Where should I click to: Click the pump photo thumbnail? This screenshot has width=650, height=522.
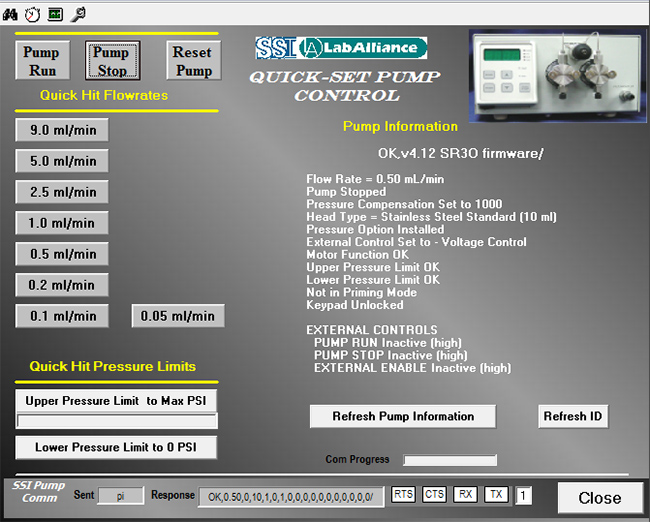[x=557, y=75]
